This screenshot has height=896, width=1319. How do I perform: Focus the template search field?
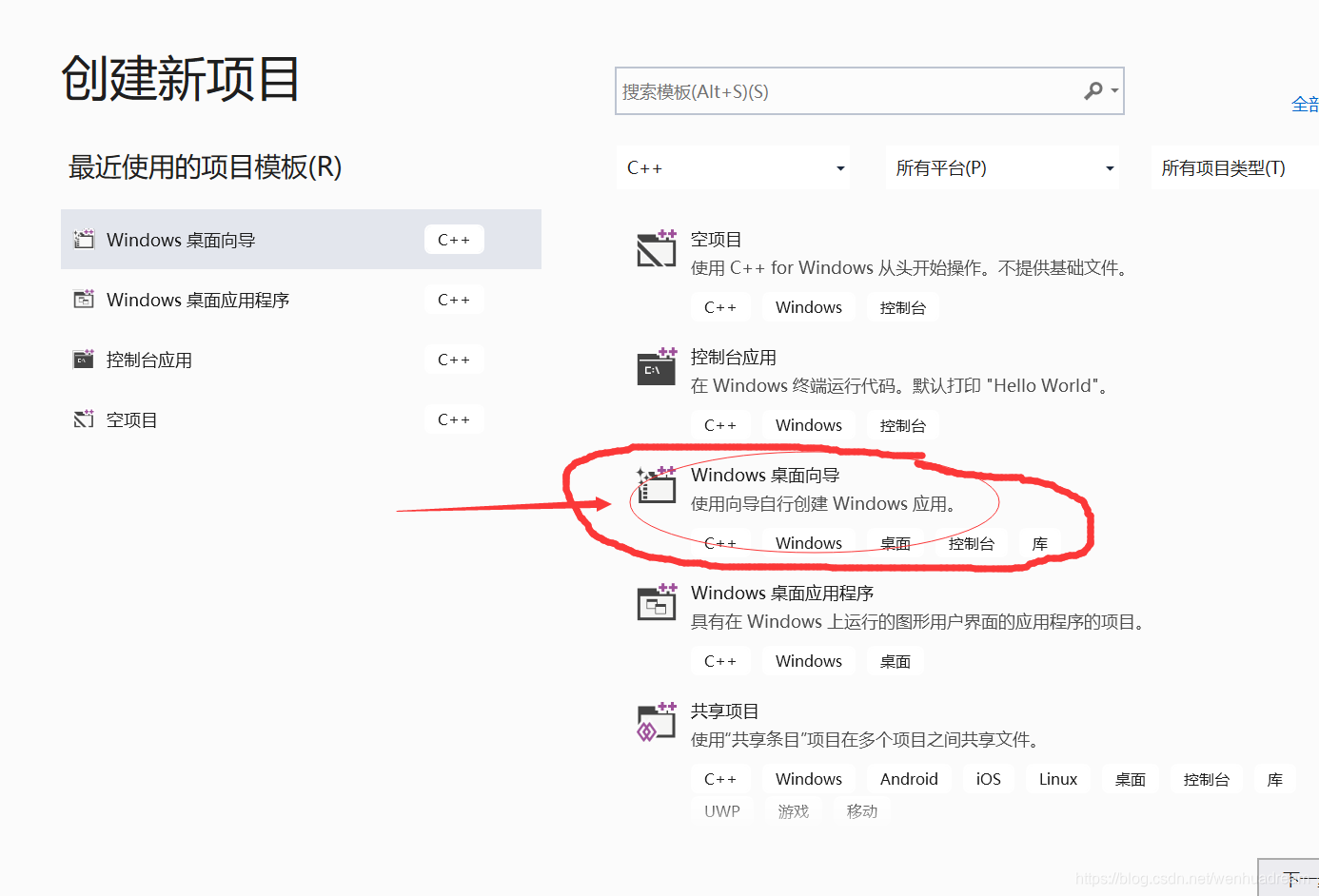869,91
